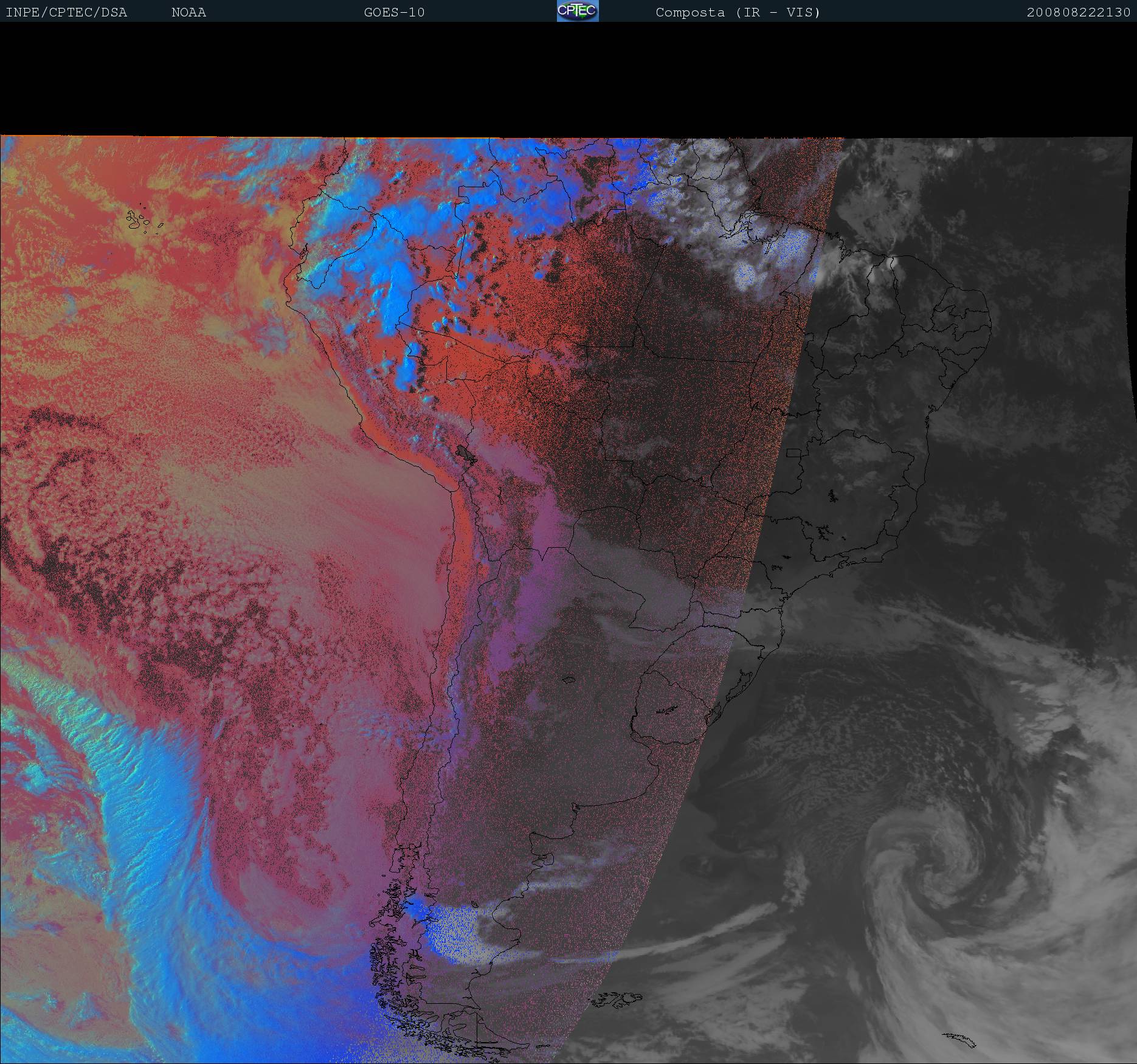The height and width of the screenshot is (1064, 1137).
Task: Click the CPTEC logo in header
Action: point(577,11)
